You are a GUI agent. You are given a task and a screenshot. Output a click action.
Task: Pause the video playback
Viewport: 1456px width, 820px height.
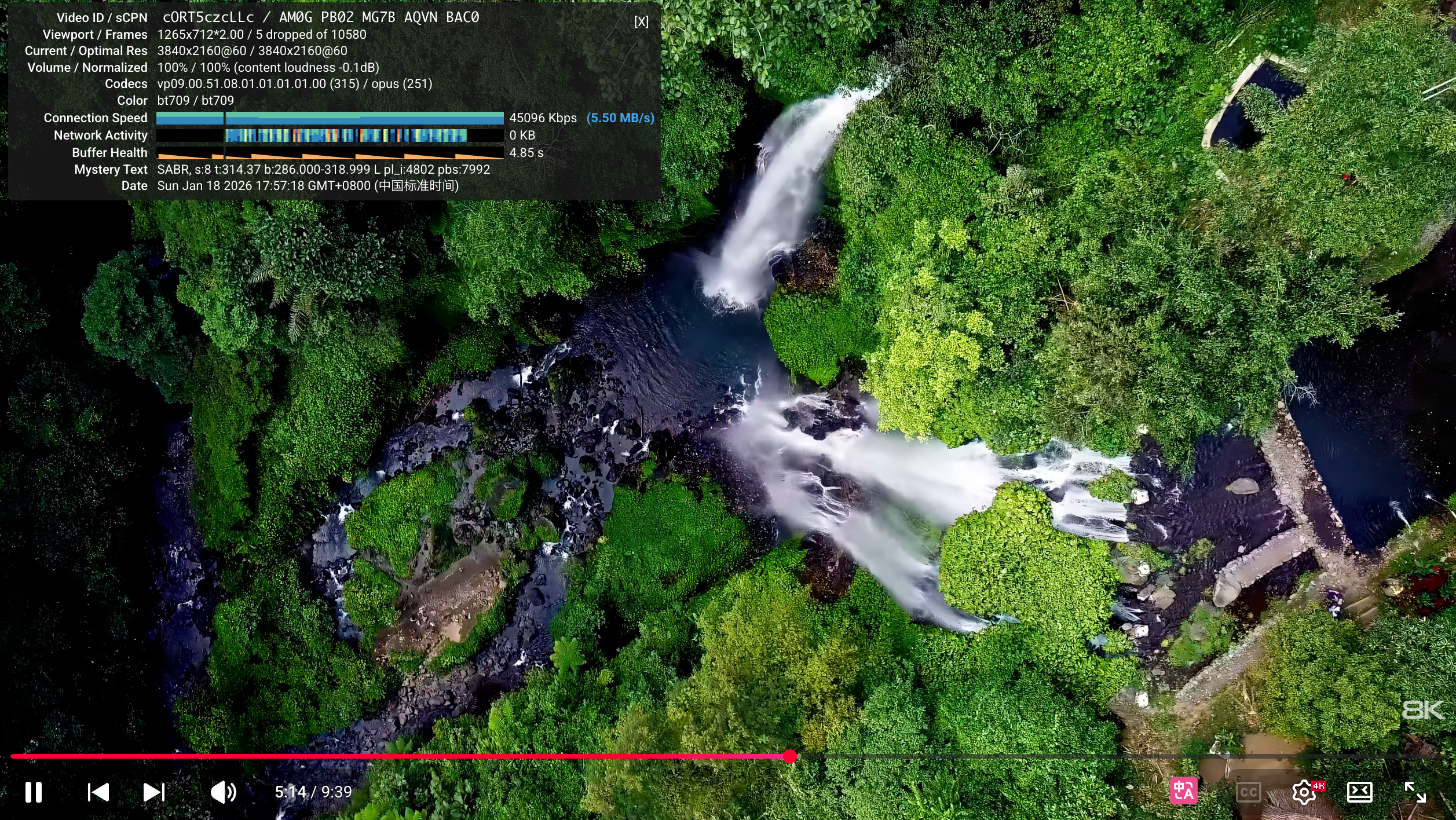click(34, 792)
